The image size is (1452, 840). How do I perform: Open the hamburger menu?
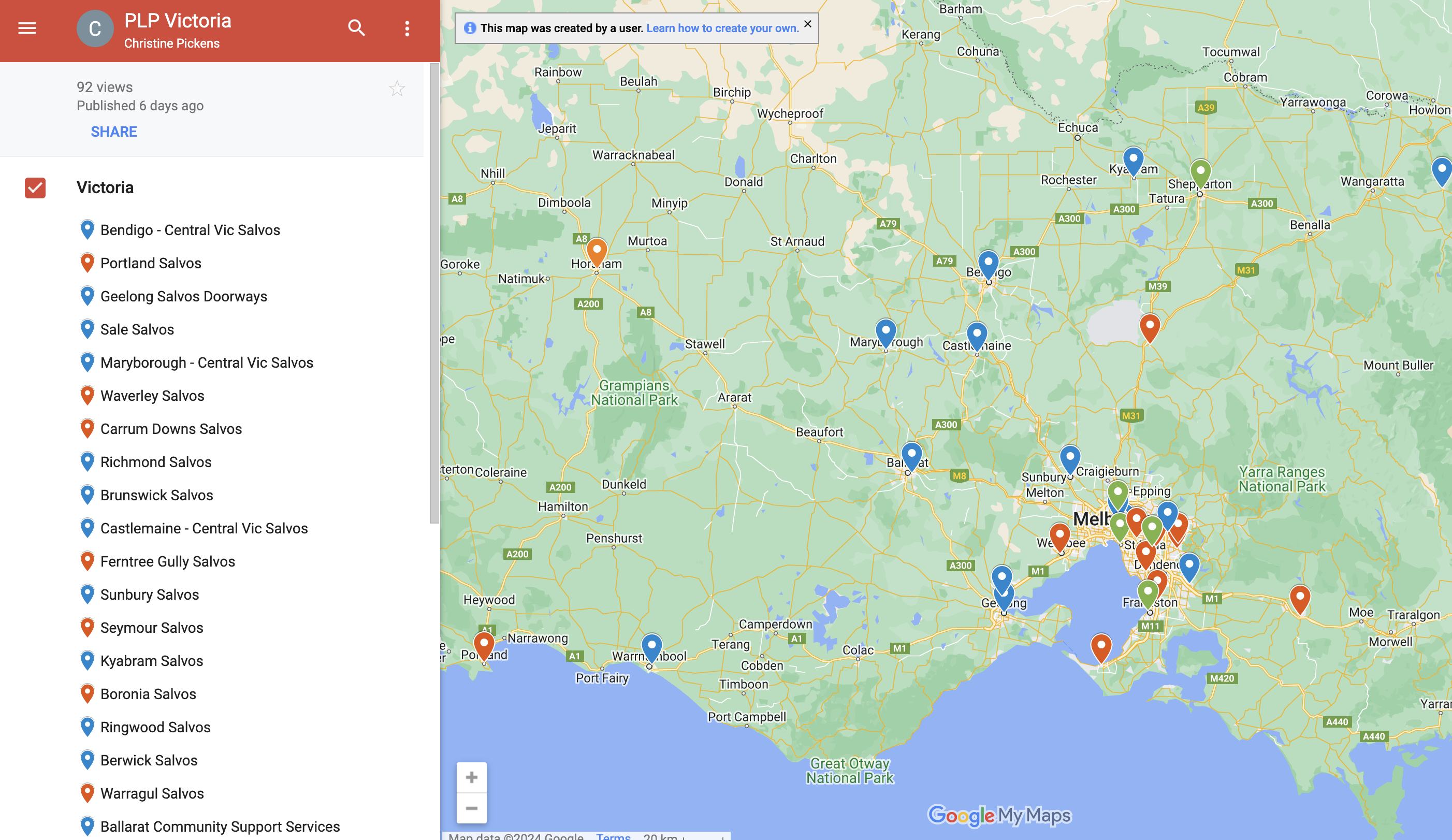tap(27, 28)
